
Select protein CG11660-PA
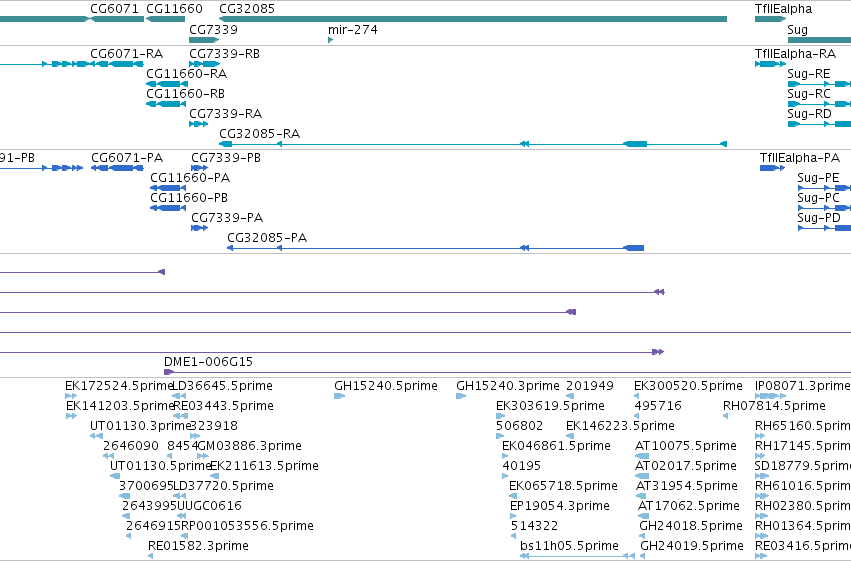pyautogui.click(x=190, y=178)
